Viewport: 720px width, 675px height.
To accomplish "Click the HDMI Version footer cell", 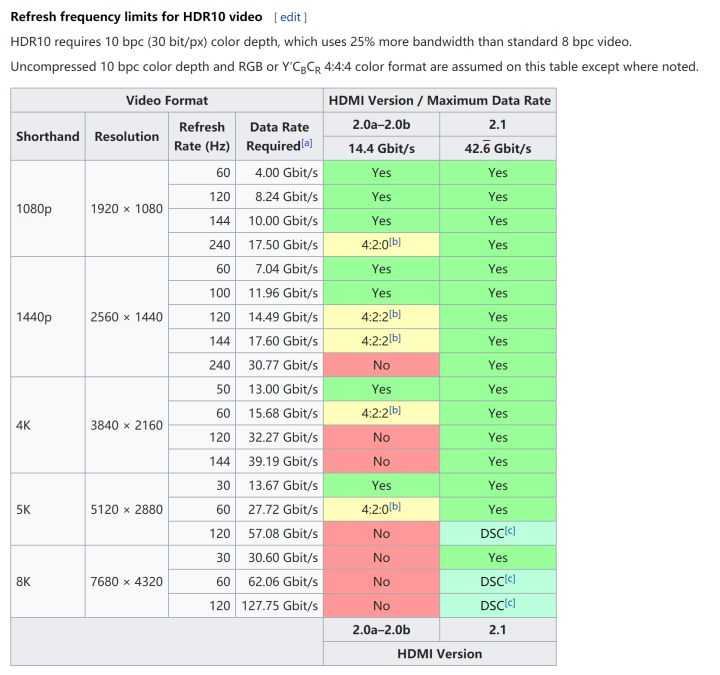I will point(439,653).
